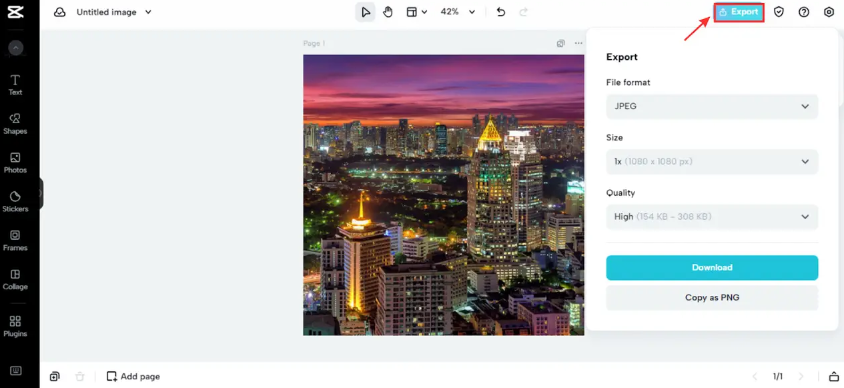This screenshot has height=388, width=844.
Task: Activate the hand pan tool
Action: click(x=388, y=12)
